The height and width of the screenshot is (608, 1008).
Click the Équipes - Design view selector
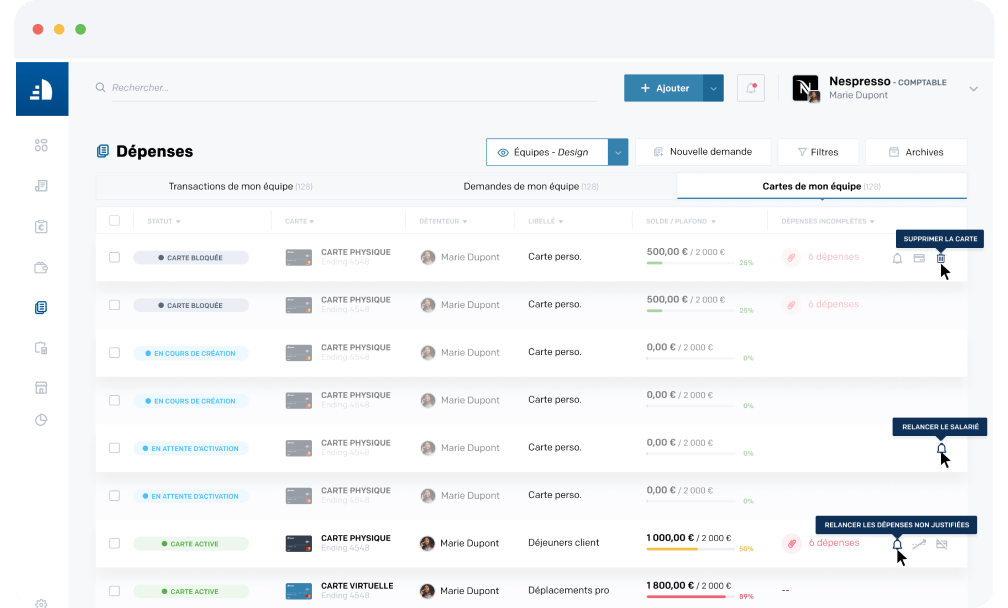coord(547,152)
